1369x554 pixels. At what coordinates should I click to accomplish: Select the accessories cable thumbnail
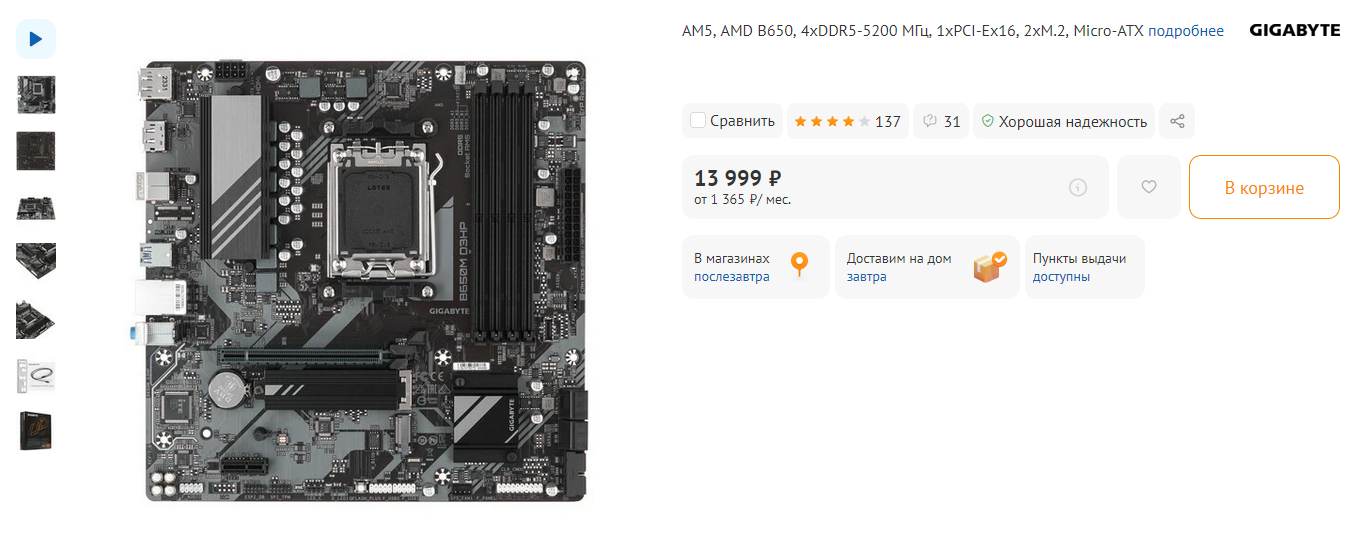(36, 375)
